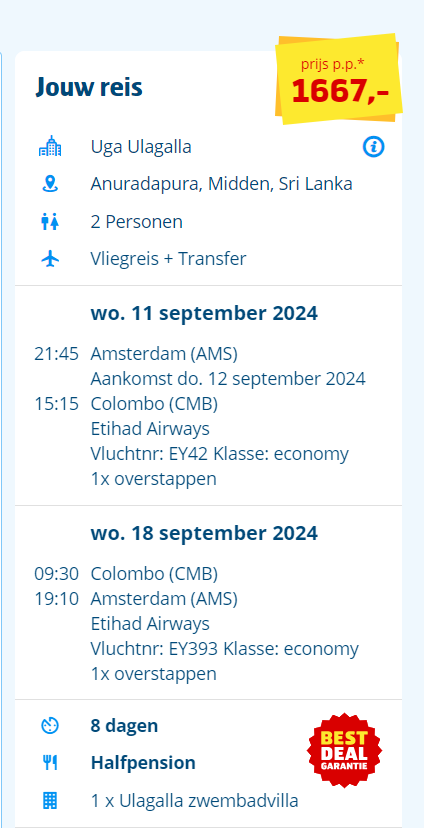Click the hotel building icon
Screen dimensions: 424x828
coord(50,146)
